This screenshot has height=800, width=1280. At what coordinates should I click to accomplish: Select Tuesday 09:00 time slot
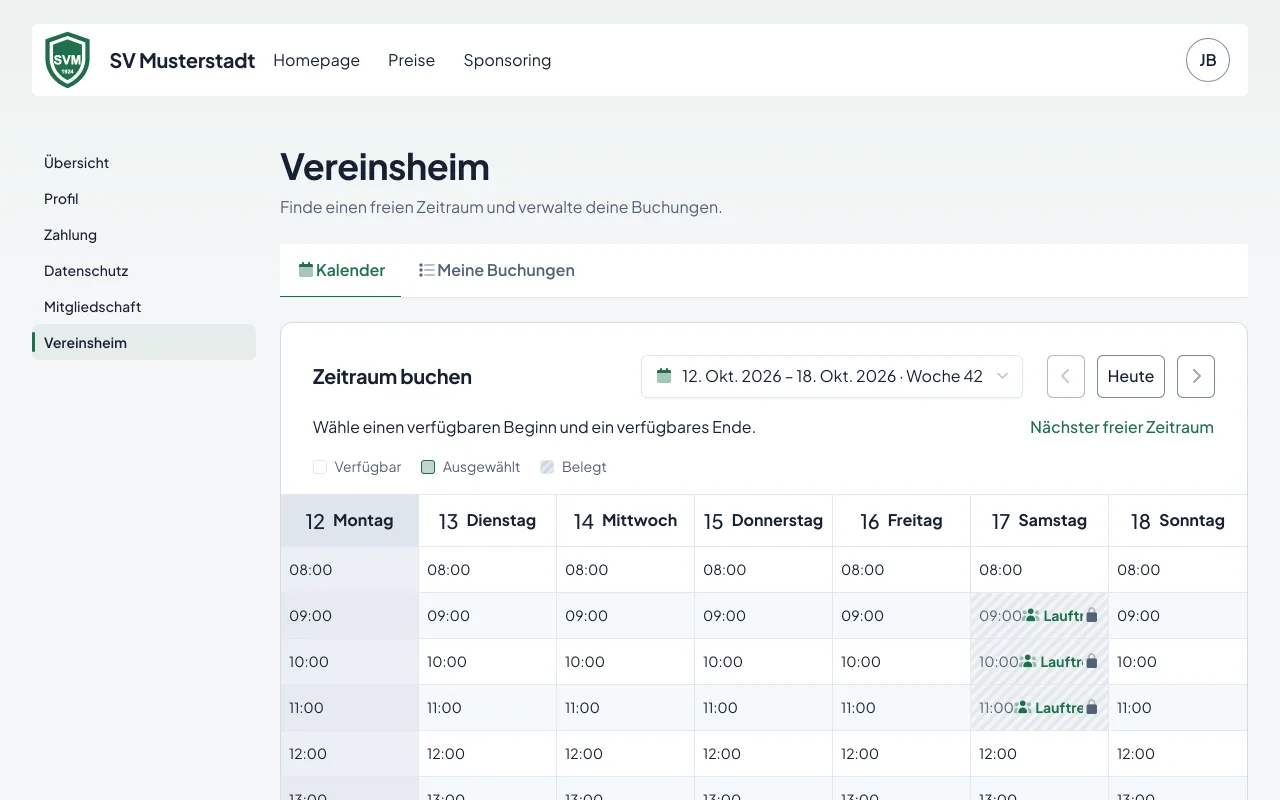(488, 616)
